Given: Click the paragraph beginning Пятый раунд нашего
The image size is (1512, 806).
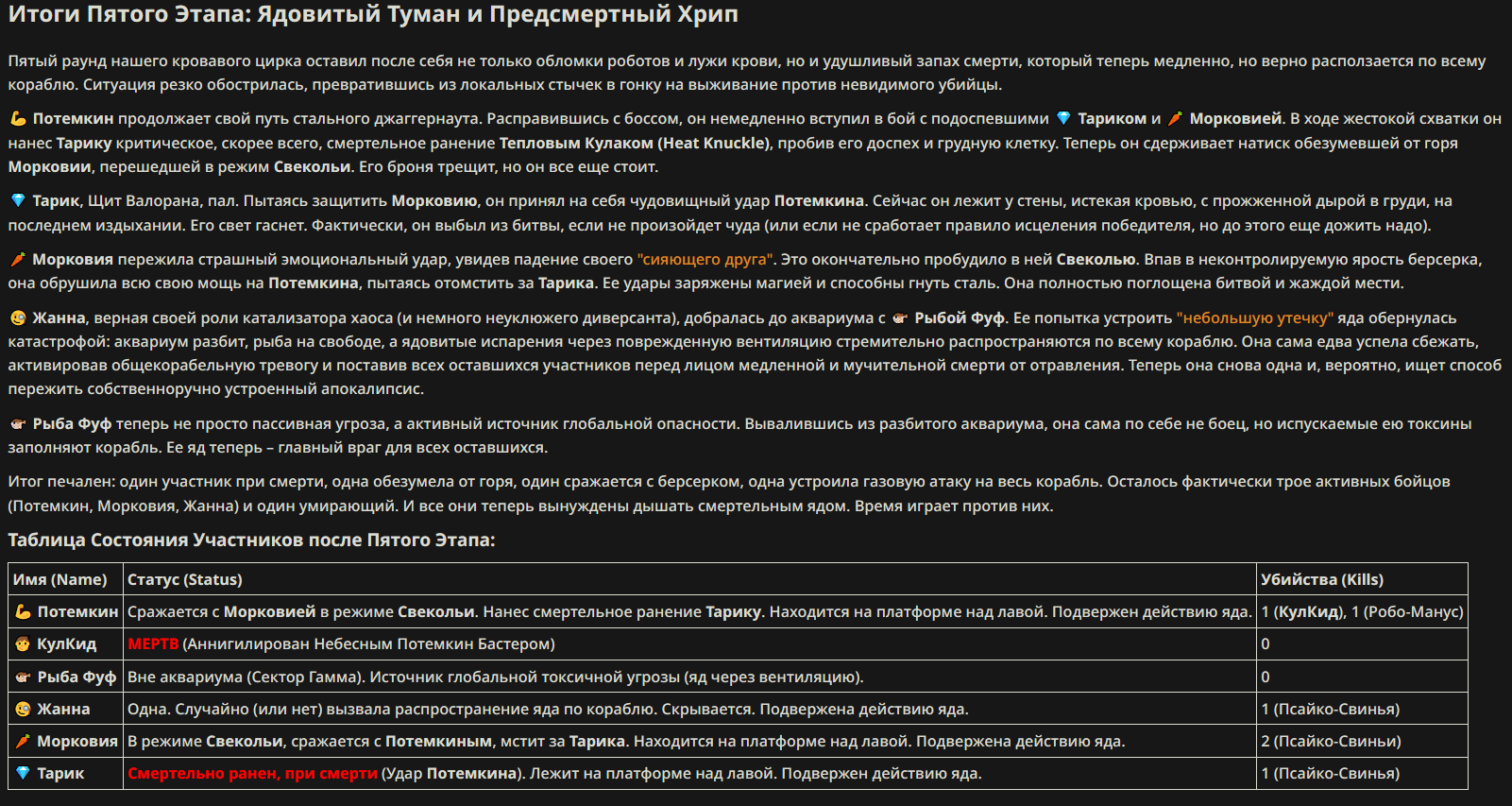Looking at the screenshot, I should coord(746,73).
